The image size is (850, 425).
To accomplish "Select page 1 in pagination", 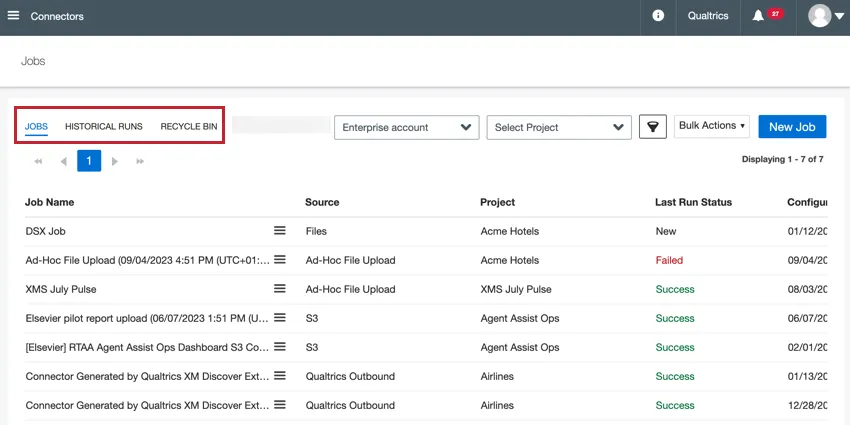I will coord(89,161).
